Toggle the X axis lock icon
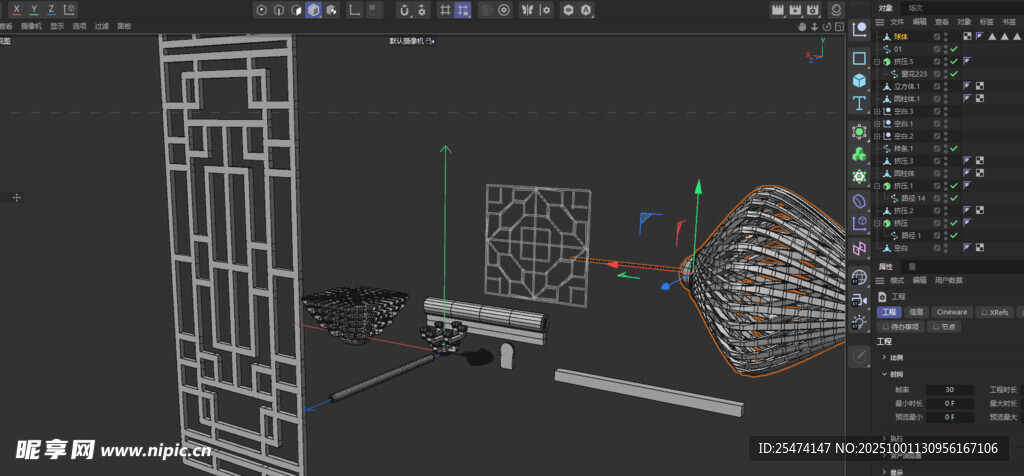The height and width of the screenshot is (476, 1024). pos(16,9)
